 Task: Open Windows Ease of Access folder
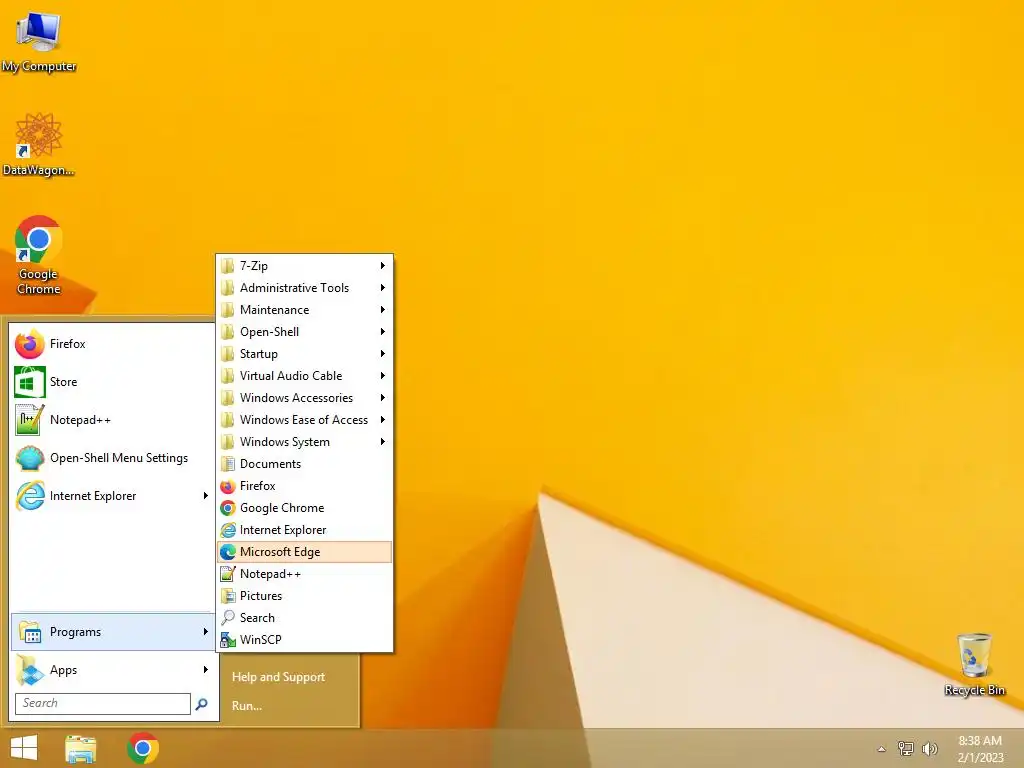pyautogui.click(x=304, y=420)
